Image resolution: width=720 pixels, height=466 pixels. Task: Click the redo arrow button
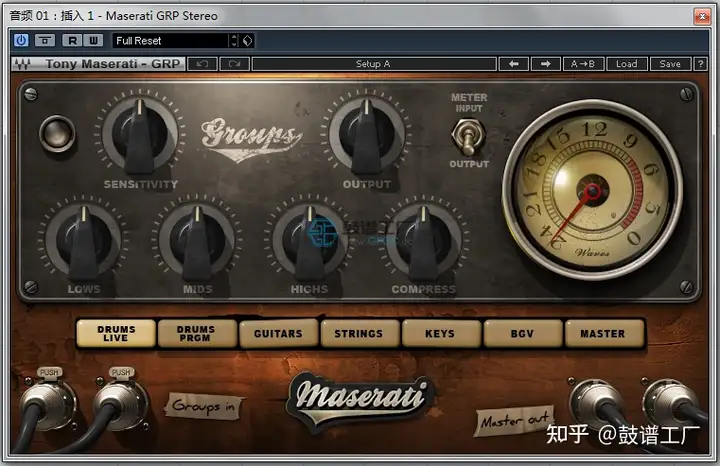[x=235, y=64]
